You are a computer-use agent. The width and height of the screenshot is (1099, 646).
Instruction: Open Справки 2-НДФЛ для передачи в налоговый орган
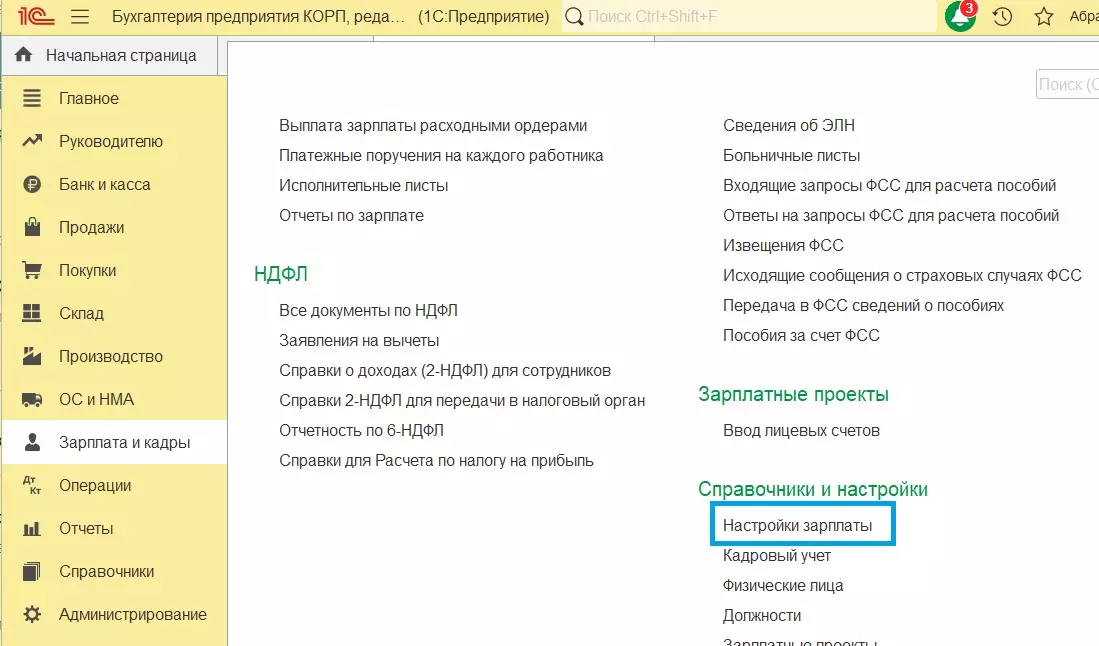462,401
